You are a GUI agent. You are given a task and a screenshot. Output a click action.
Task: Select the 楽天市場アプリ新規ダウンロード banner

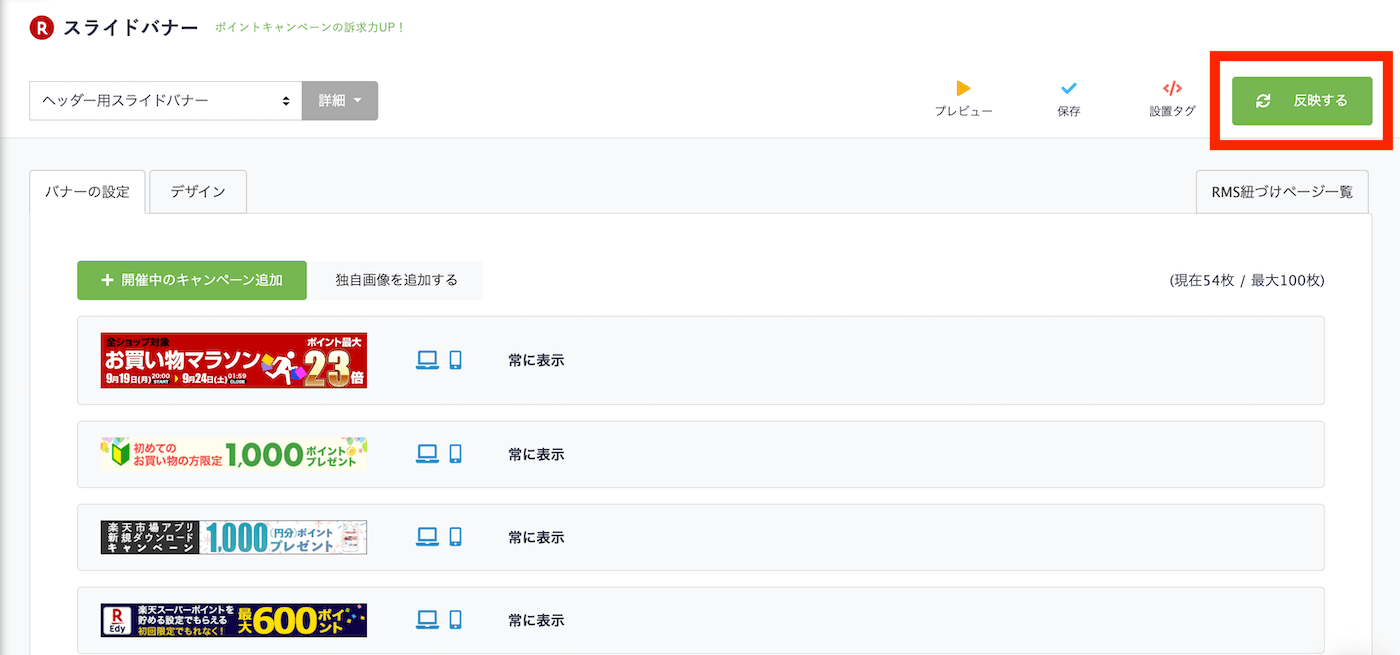(234, 537)
